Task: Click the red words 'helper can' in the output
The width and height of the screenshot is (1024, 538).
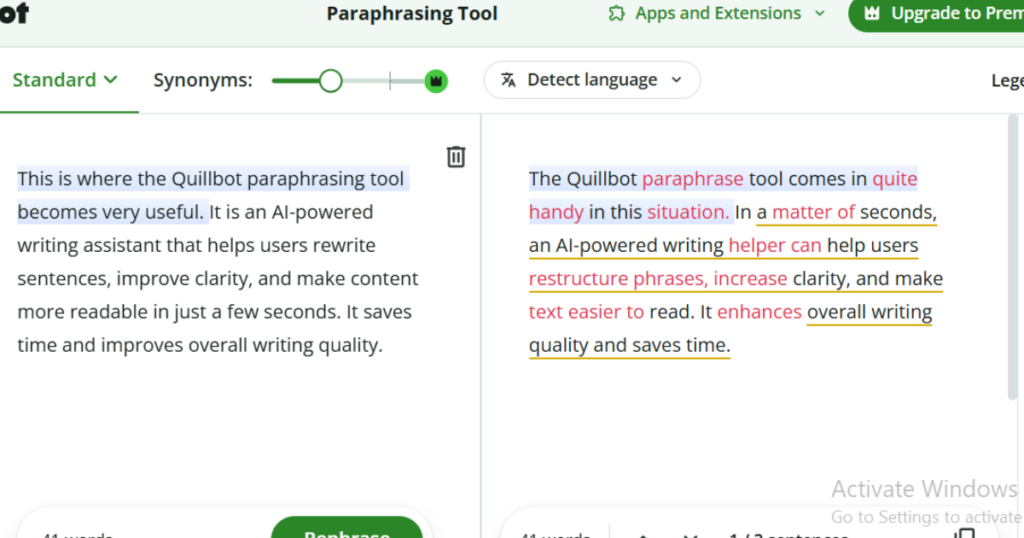Action: (x=775, y=245)
